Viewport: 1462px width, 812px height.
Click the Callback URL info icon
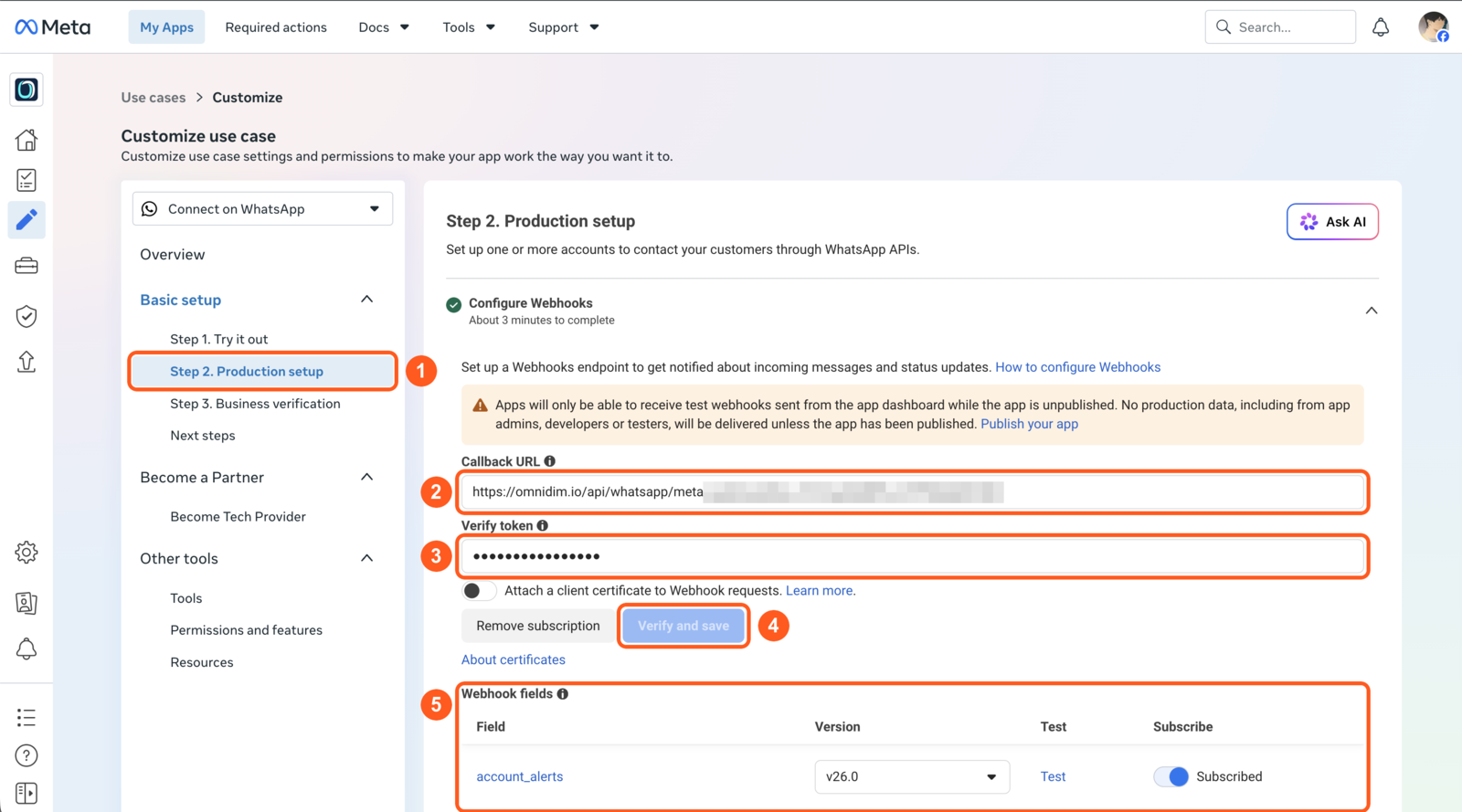pos(550,461)
